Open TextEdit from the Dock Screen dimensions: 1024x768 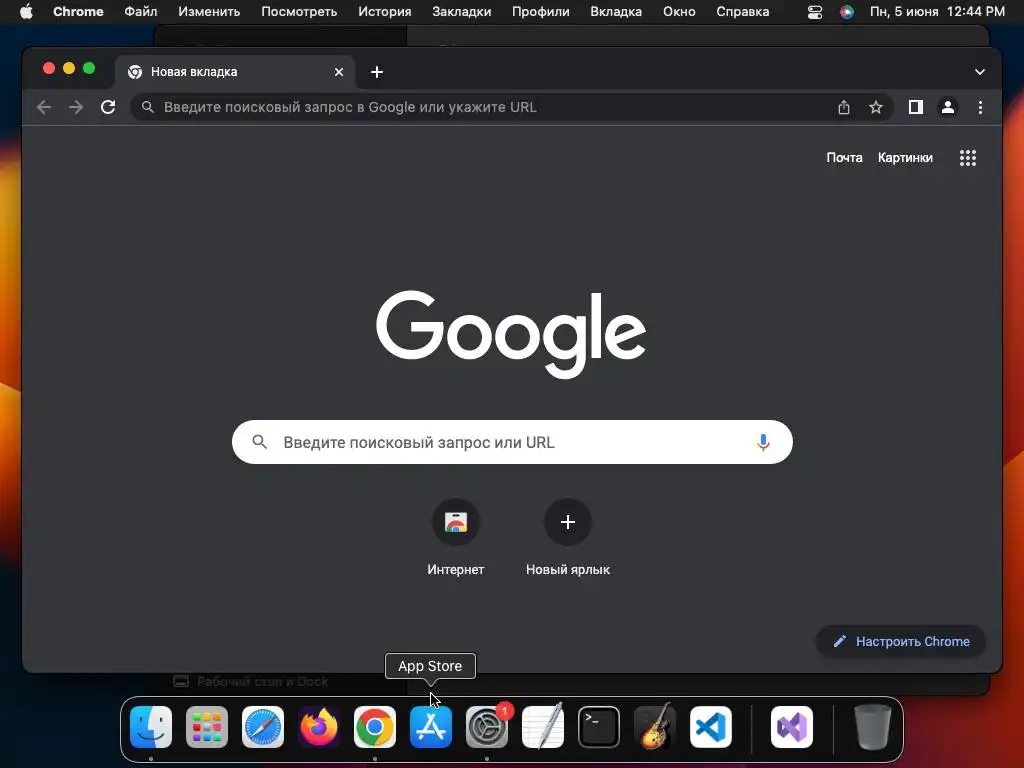click(x=543, y=727)
